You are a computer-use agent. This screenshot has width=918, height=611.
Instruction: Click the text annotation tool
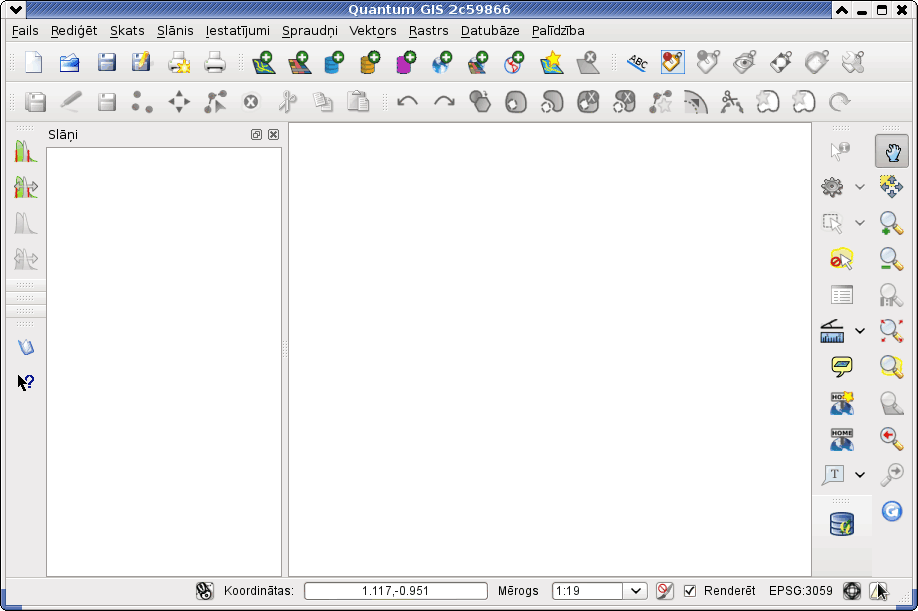pos(833,475)
